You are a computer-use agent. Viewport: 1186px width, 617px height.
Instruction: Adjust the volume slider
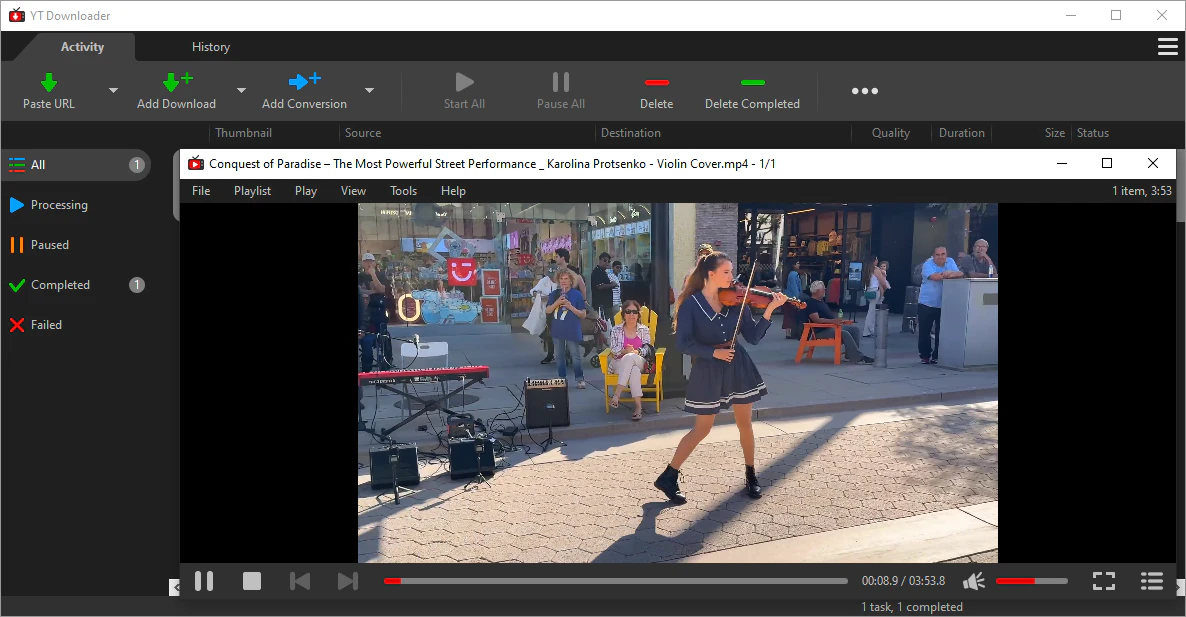1030,580
